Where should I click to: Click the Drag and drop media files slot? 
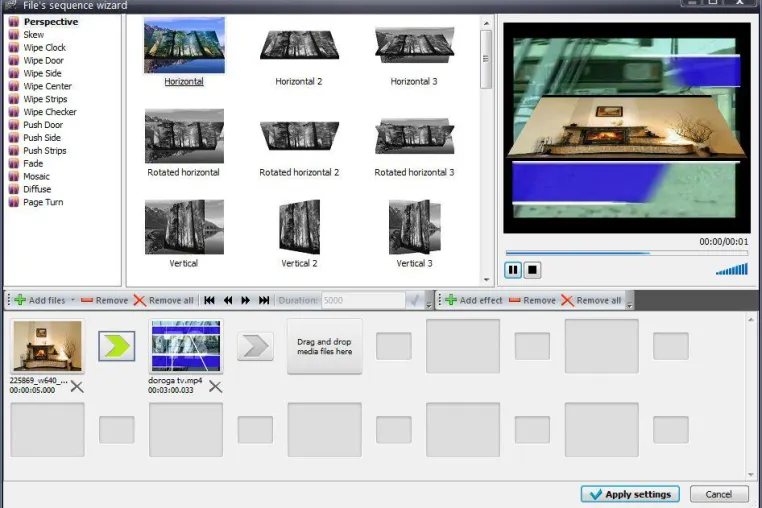(325, 347)
